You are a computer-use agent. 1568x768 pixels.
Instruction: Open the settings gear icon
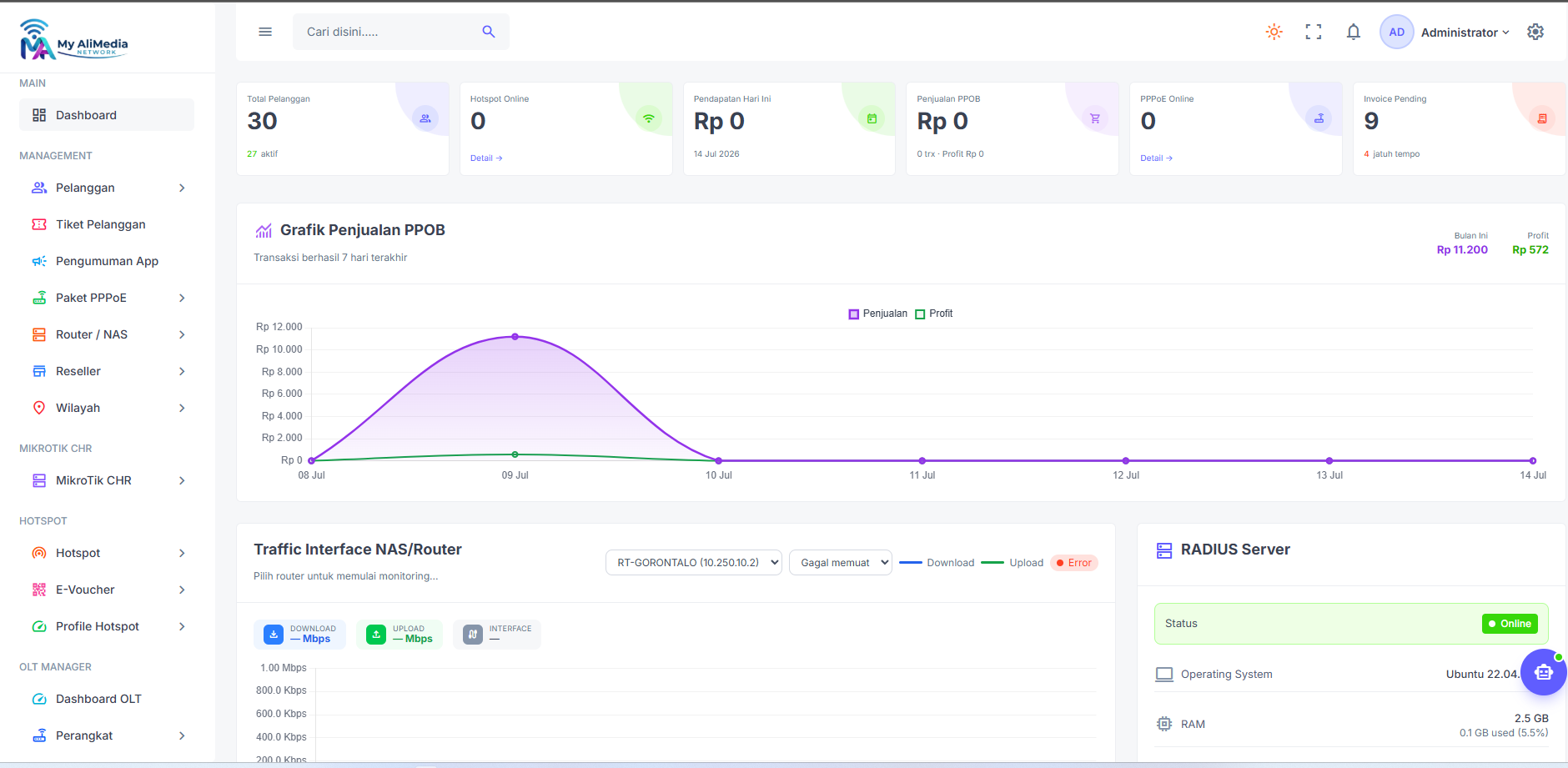tap(1535, 32)
